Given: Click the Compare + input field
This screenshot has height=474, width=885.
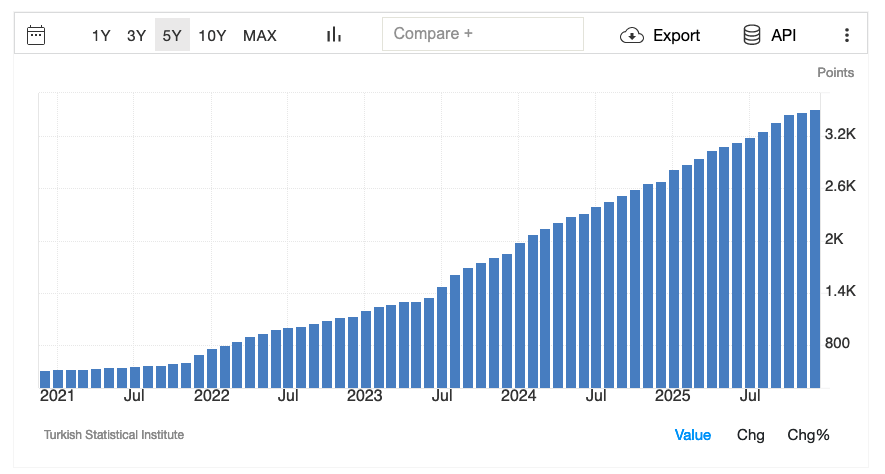Looking at the screenshot, I should point(482,34).
